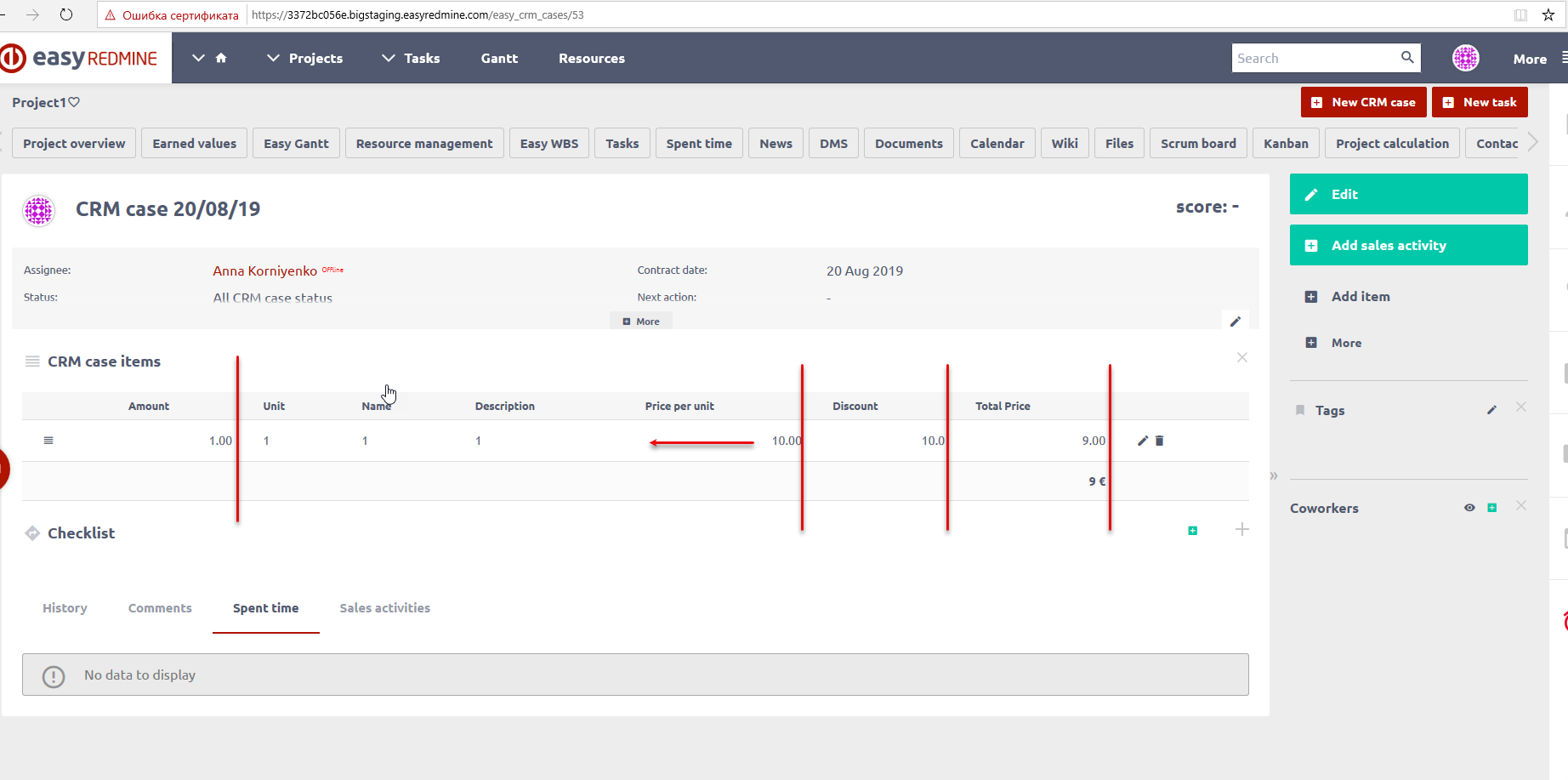The image size is (1568, 780).
Task: Switch to the Sales activities tab
Action: click(x=384, y=608)
